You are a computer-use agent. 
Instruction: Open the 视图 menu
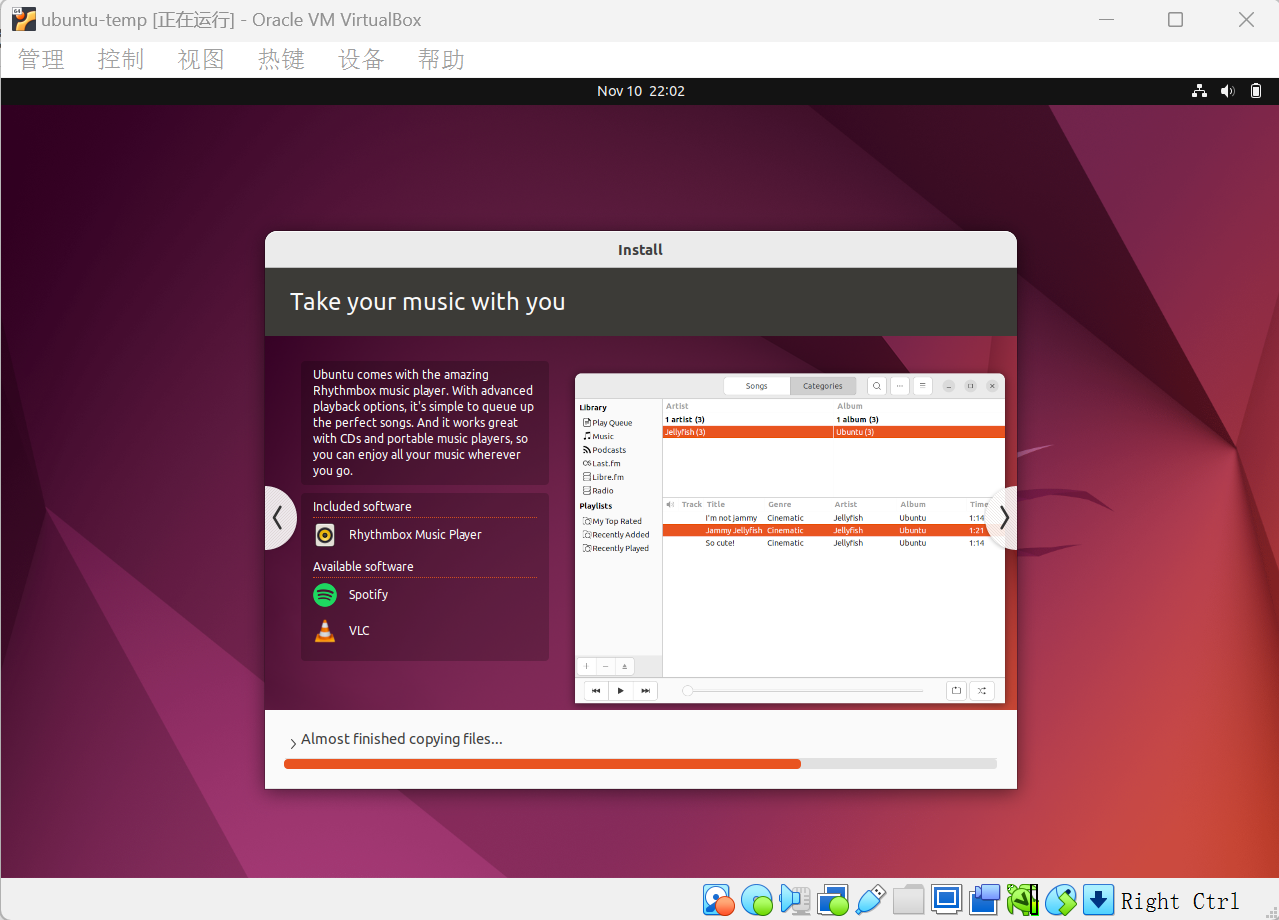point(201,60)
